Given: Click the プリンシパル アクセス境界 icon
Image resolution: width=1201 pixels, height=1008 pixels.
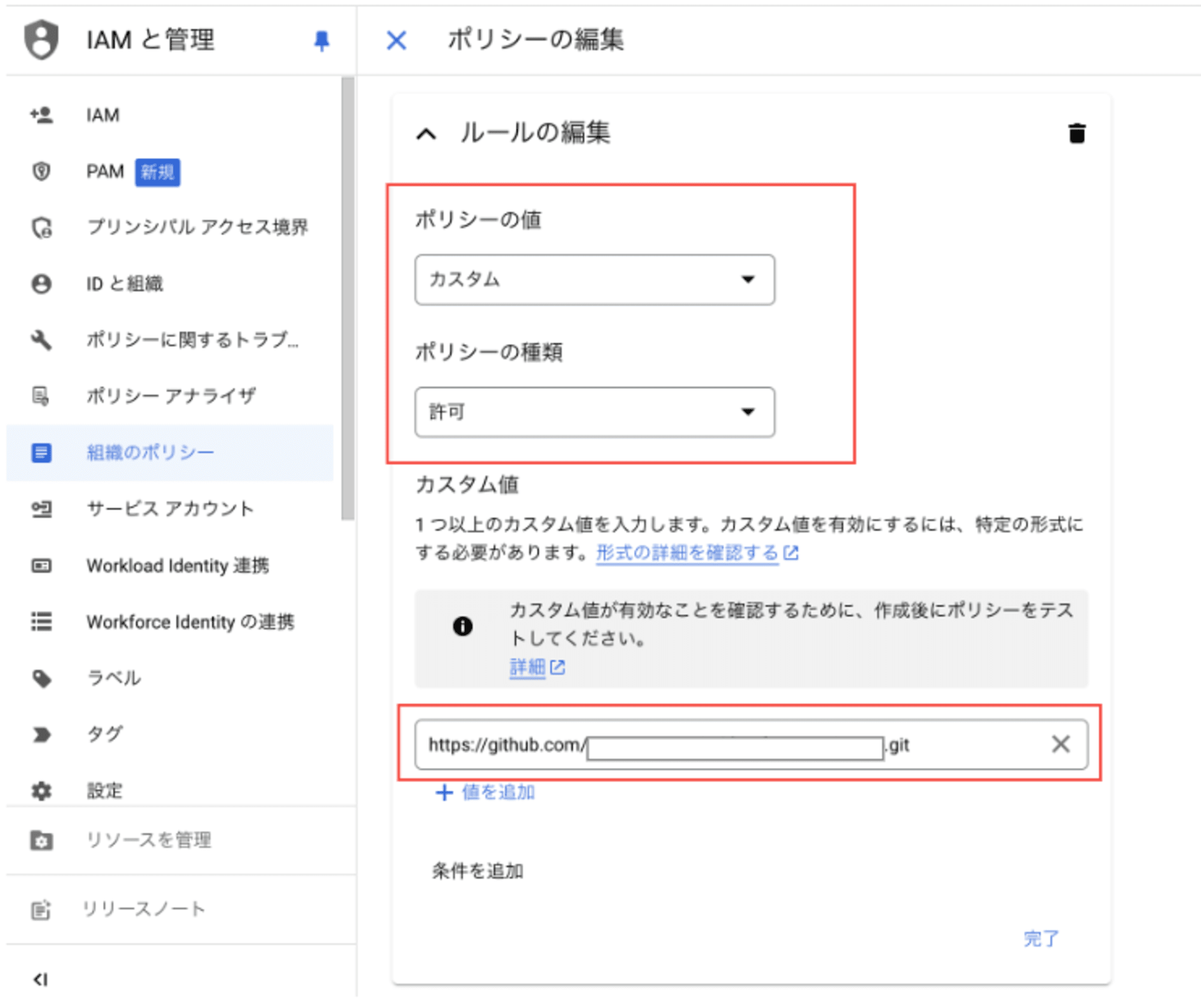Looking at the screenshot, I should point(41,228).
